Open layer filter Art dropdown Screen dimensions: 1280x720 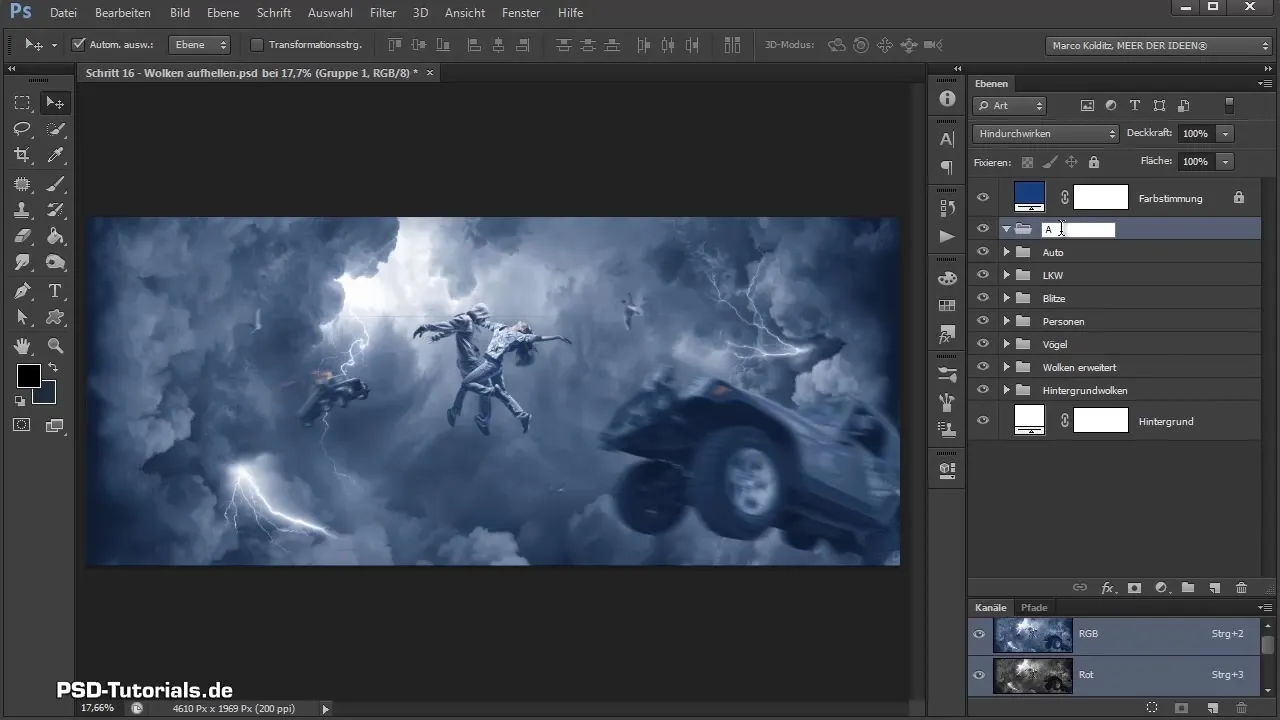tap(1009, 105)
